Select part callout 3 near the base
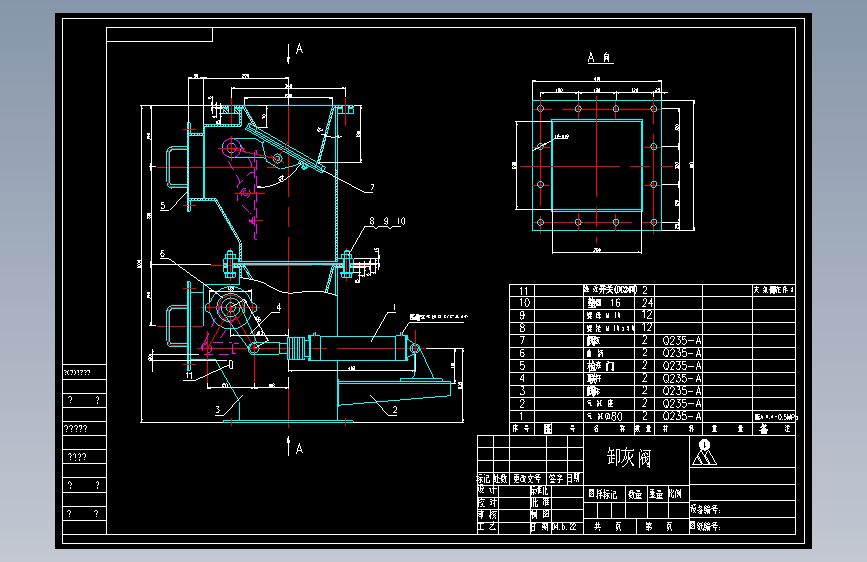 218,410
